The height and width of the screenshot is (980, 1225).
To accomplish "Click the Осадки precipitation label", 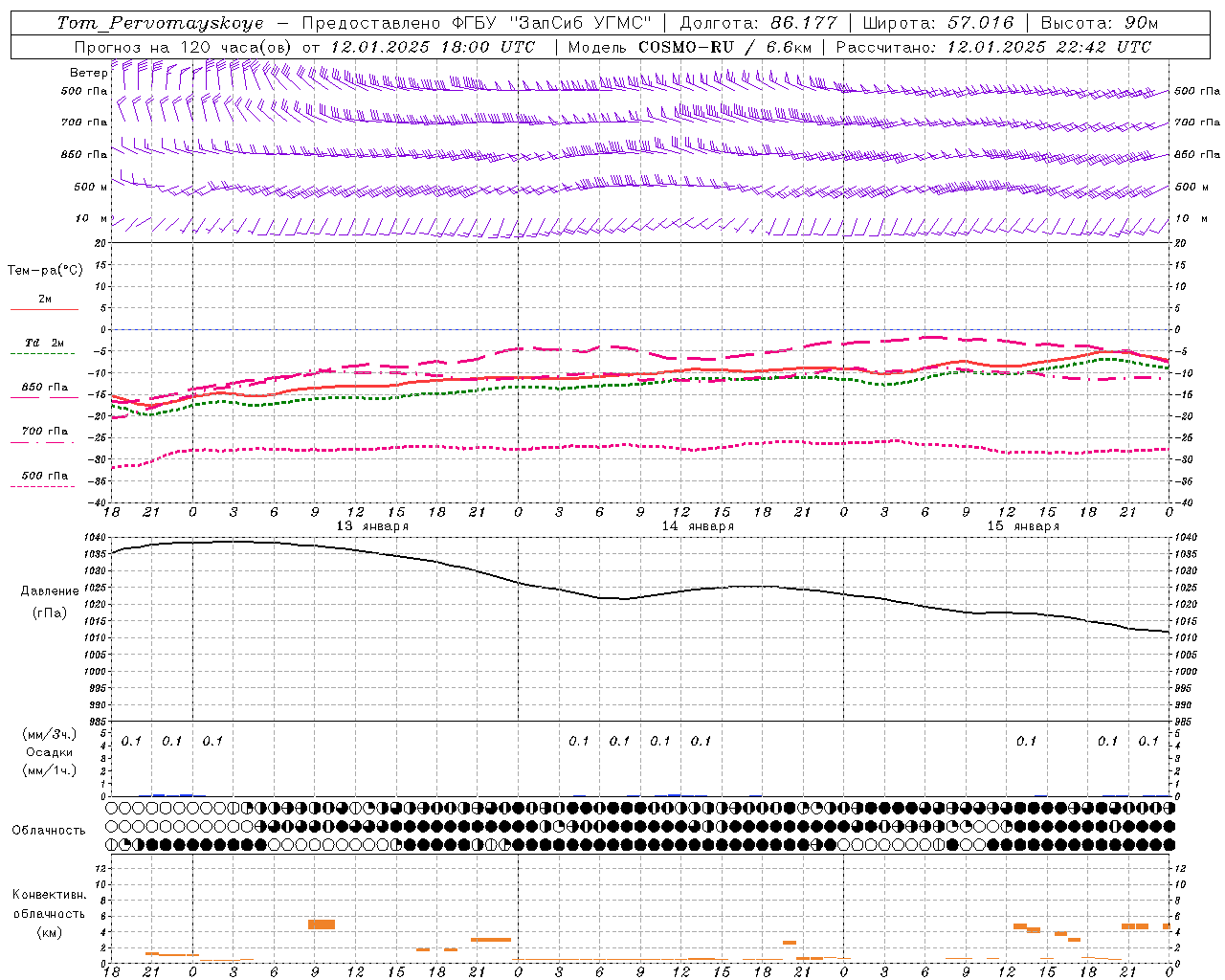I will (x=48, y=753).
